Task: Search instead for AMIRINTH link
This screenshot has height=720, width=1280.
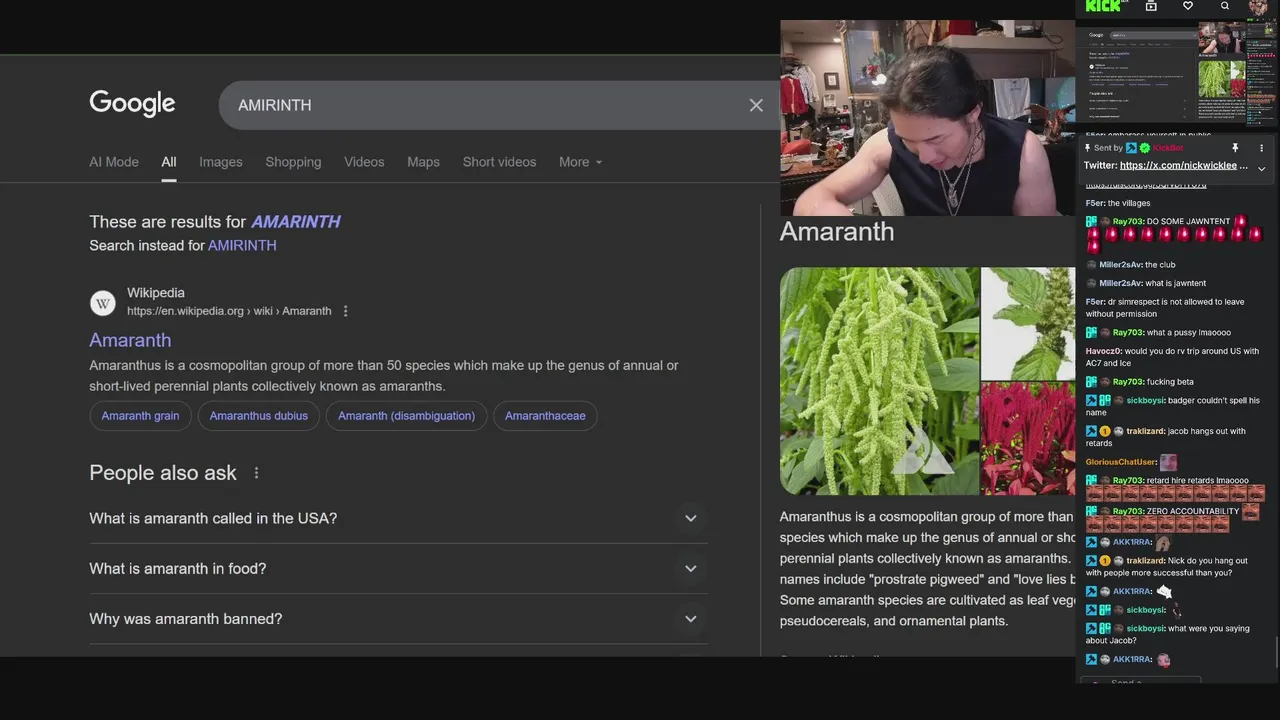Action: [x=242, y=245]
